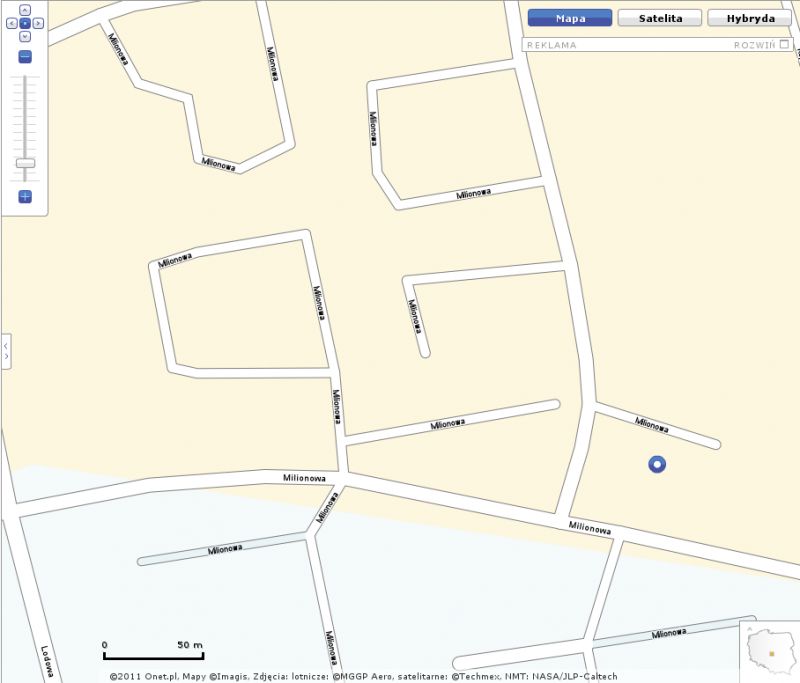Image resolution: width=800 pixels, height=683 pixels.
Task: Click the blue location marker on map
Action: tap(657, 464)
